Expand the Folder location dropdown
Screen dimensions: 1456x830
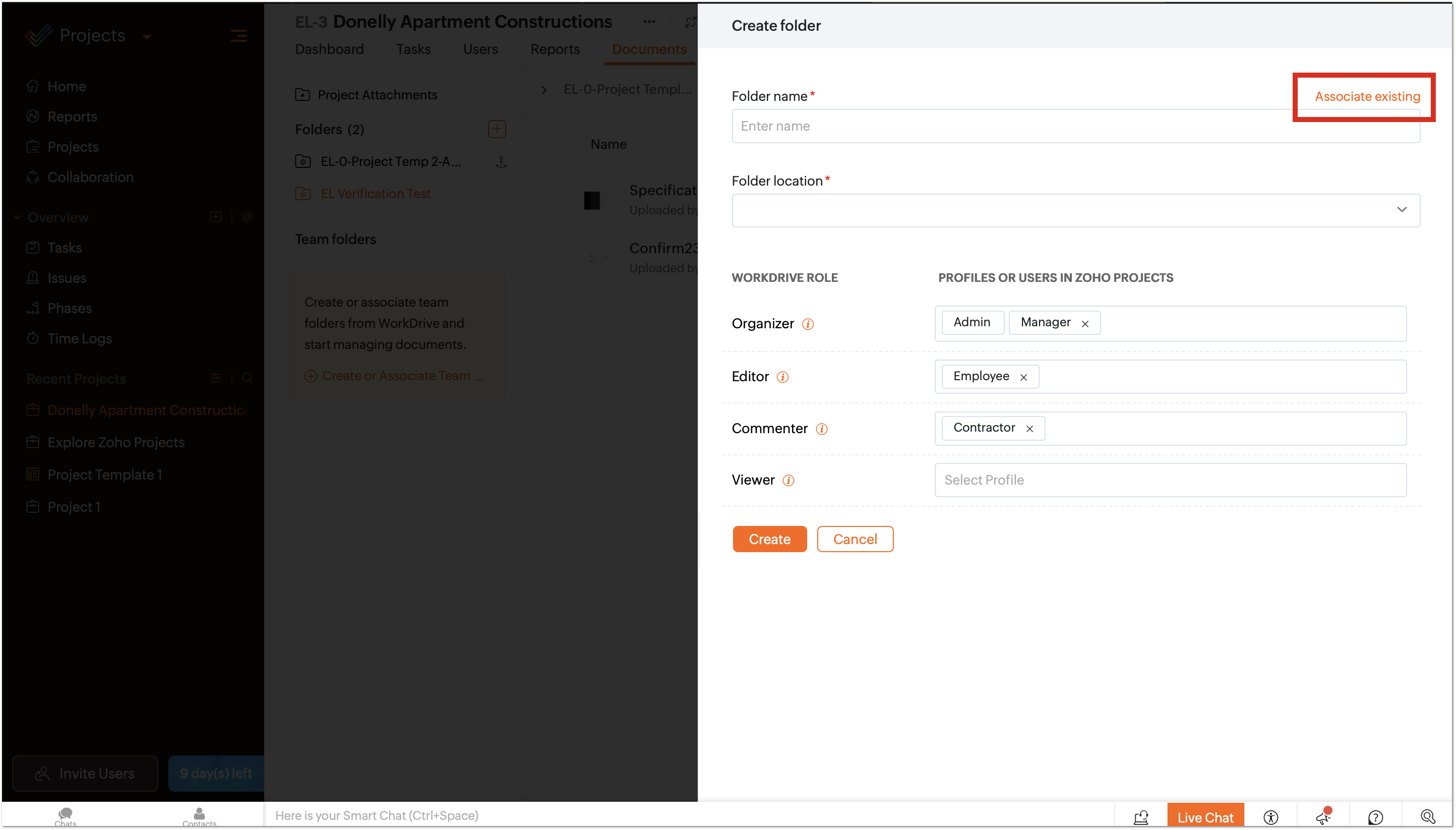pyautogui.click(x=1401, y=210)
